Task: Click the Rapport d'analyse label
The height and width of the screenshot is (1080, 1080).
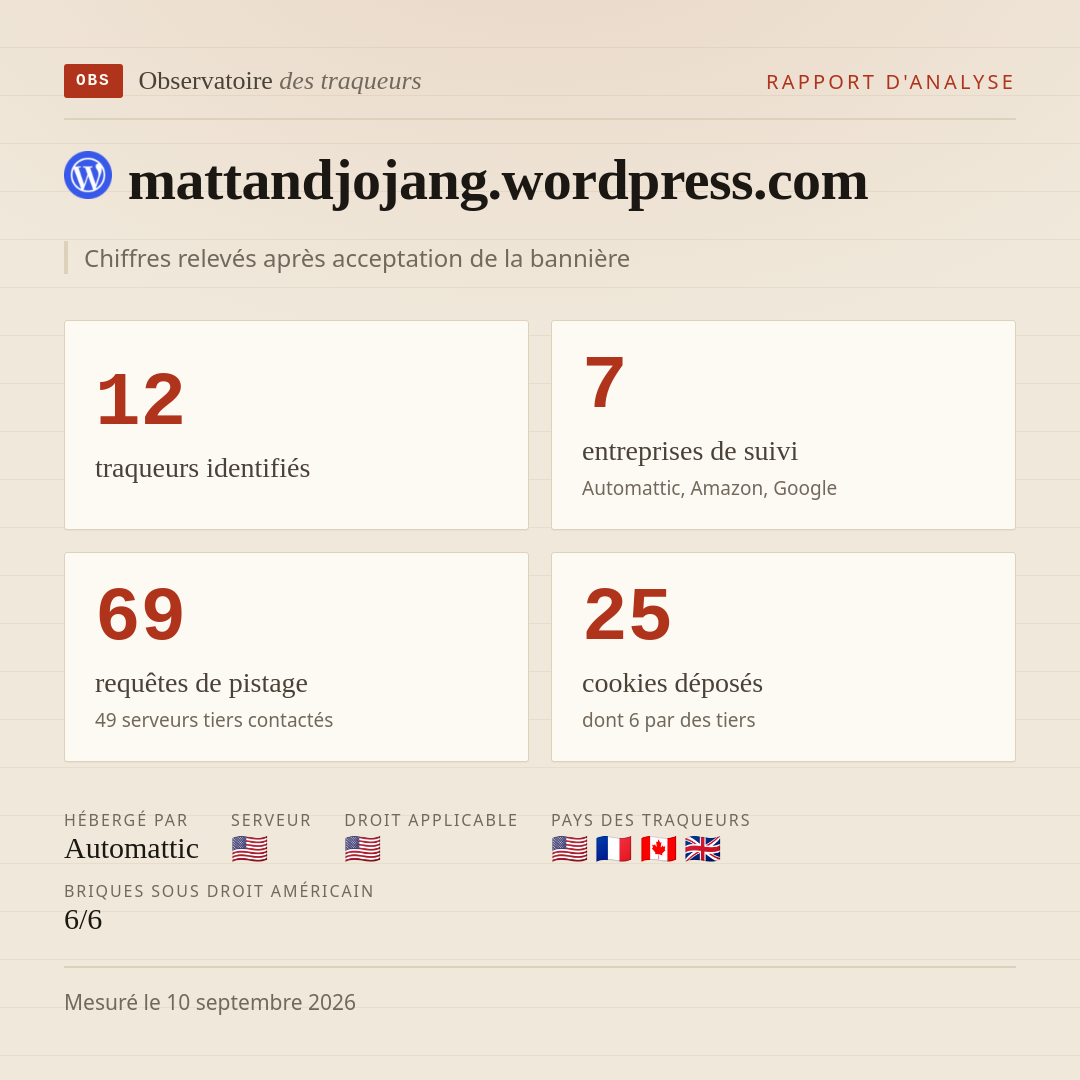Action: click(x=891, y=82)
